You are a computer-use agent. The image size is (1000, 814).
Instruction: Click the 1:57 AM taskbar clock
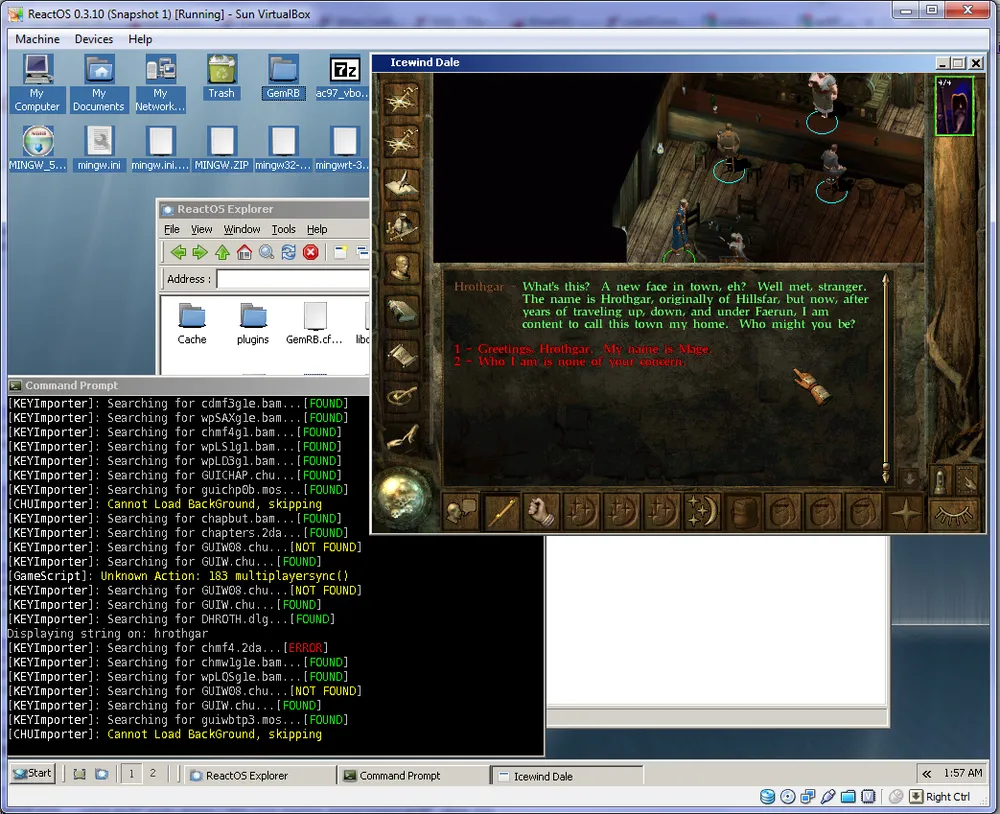(x=962, y=773)
